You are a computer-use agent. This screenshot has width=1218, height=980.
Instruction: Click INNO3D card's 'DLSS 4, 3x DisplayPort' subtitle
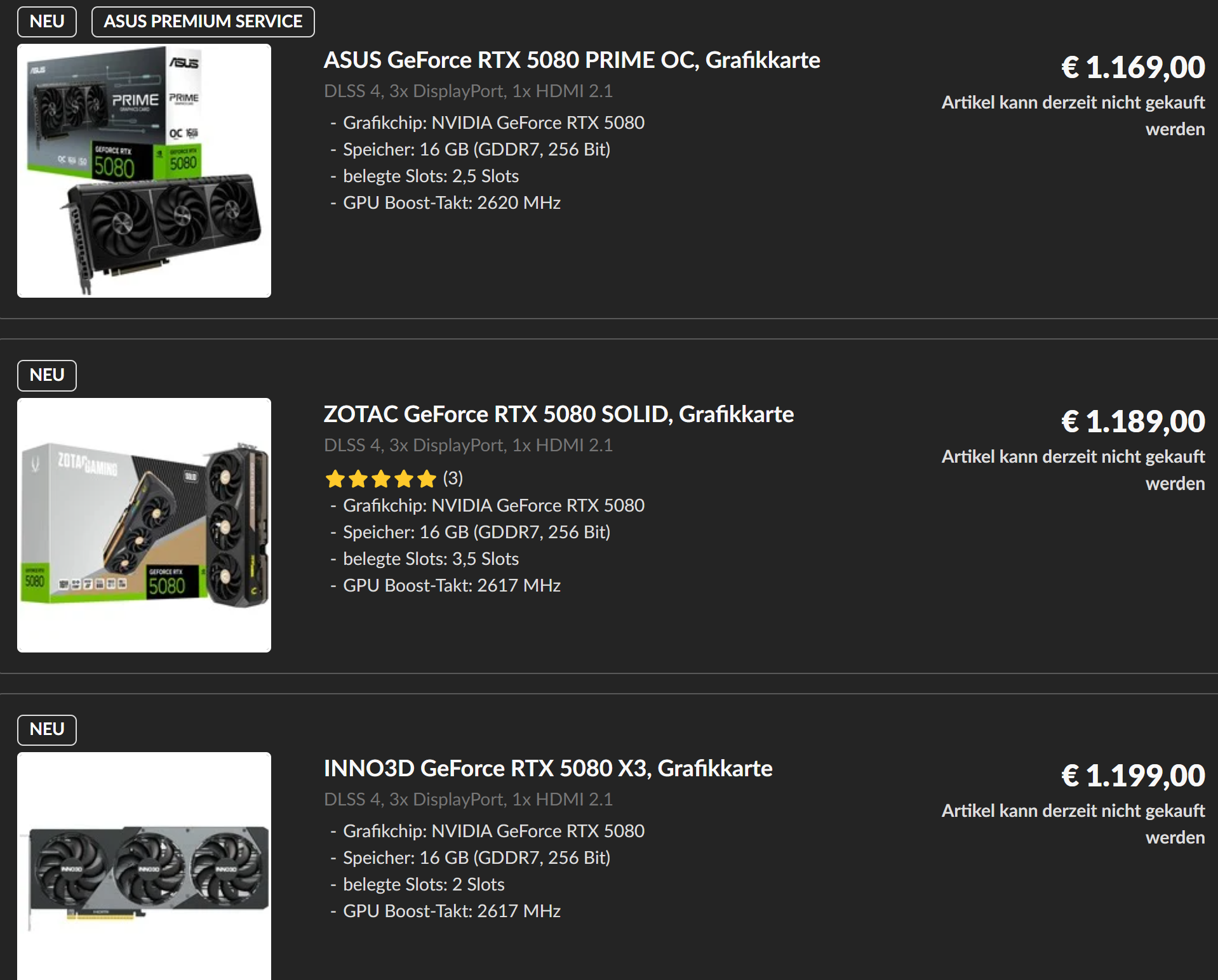(x=468, y=800)
